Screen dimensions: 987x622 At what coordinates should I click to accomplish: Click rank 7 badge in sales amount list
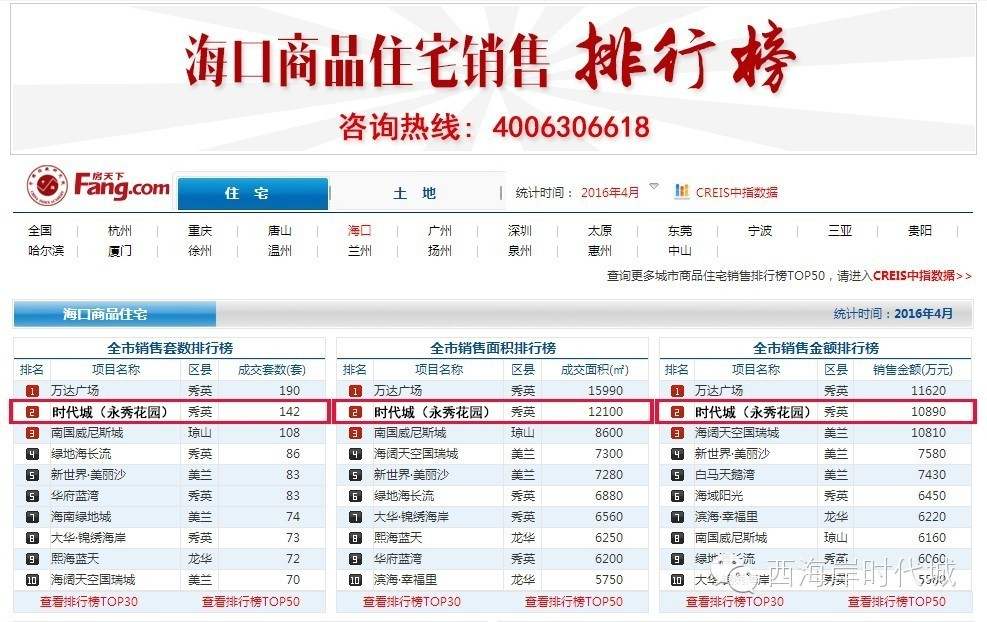coord(677,517)
